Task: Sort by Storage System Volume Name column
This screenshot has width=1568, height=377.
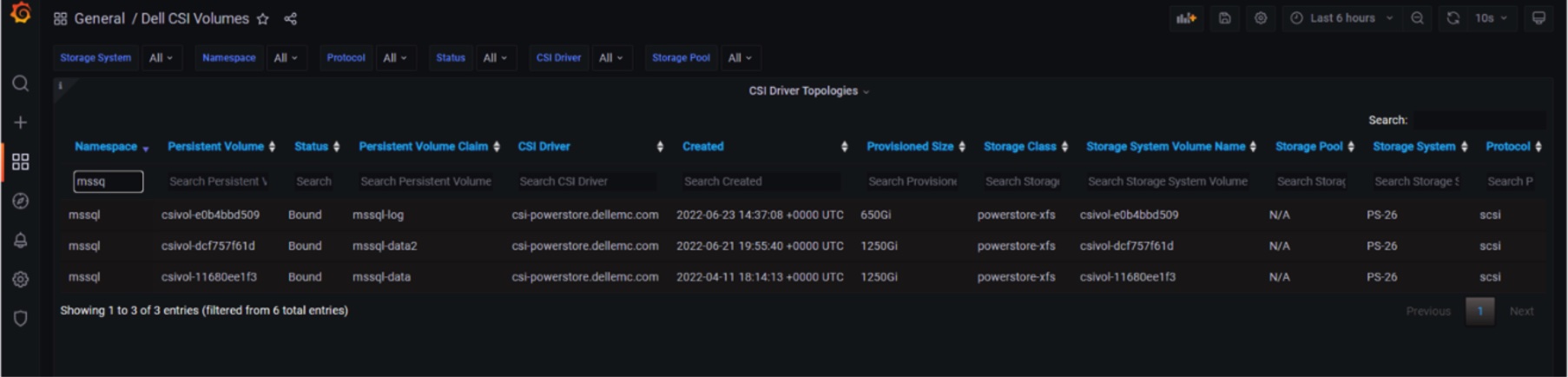Action: click(x=1171, y=147)
